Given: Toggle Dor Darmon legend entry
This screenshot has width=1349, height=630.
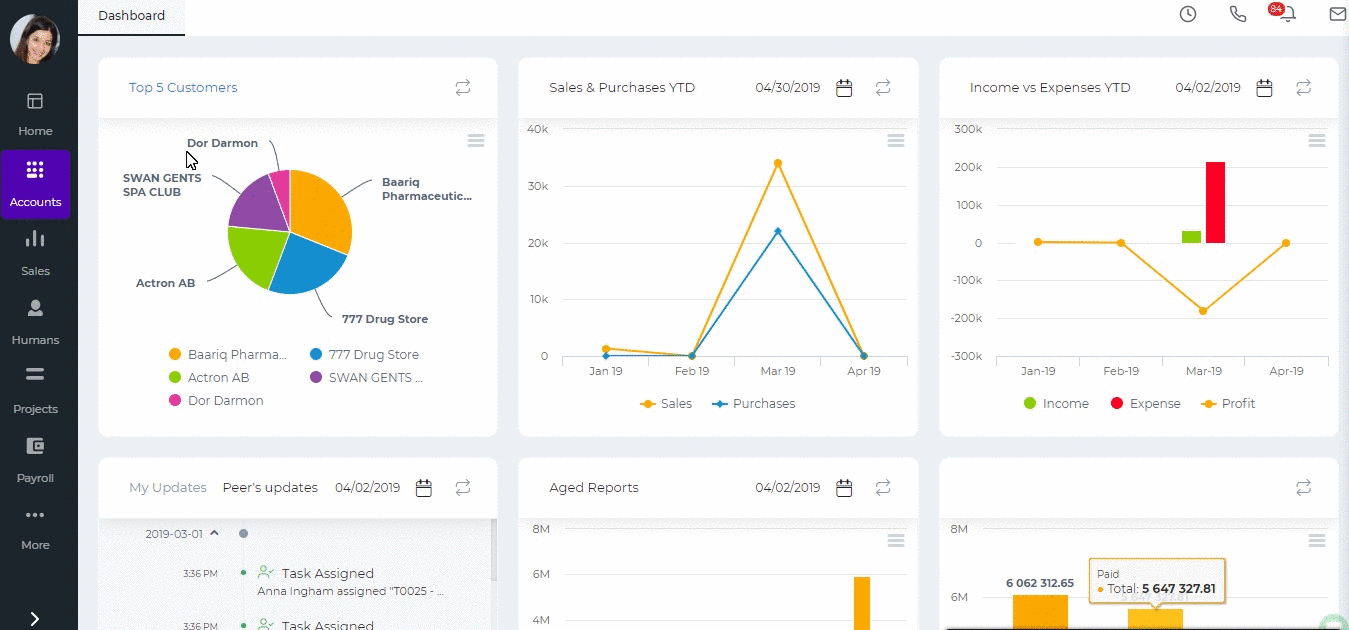Looking at the screenshot, I should tap(216, 401).
